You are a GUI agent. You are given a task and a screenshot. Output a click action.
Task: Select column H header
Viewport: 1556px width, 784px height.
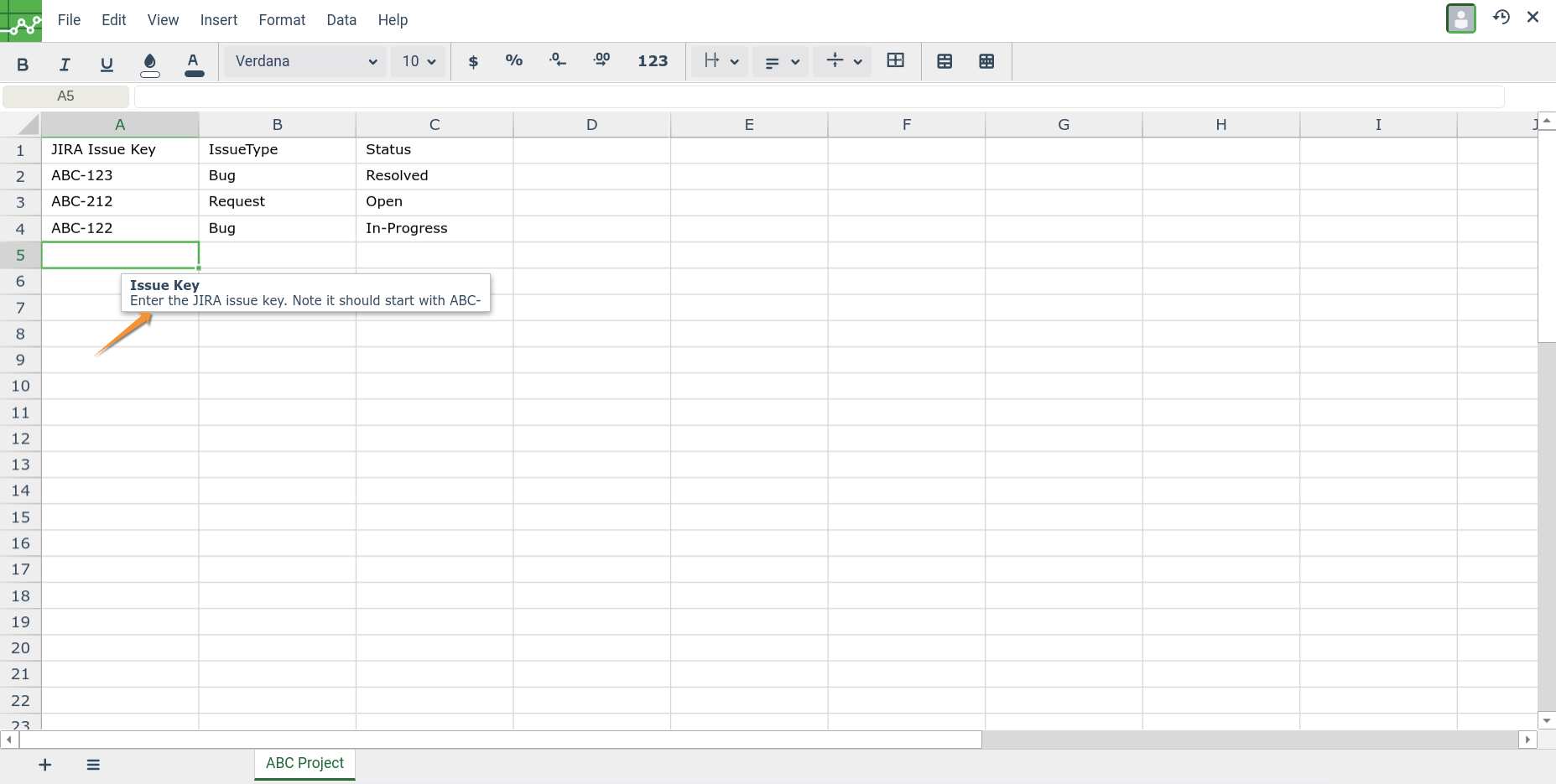pos(1221,125)
